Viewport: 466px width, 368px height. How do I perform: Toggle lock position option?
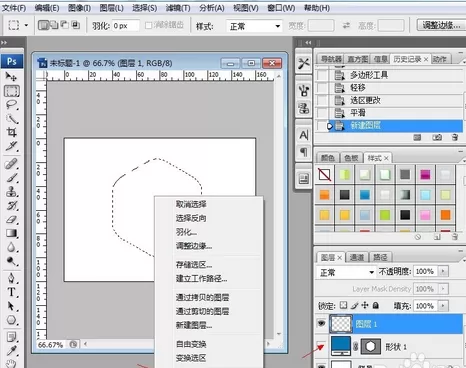click(365, 305)
